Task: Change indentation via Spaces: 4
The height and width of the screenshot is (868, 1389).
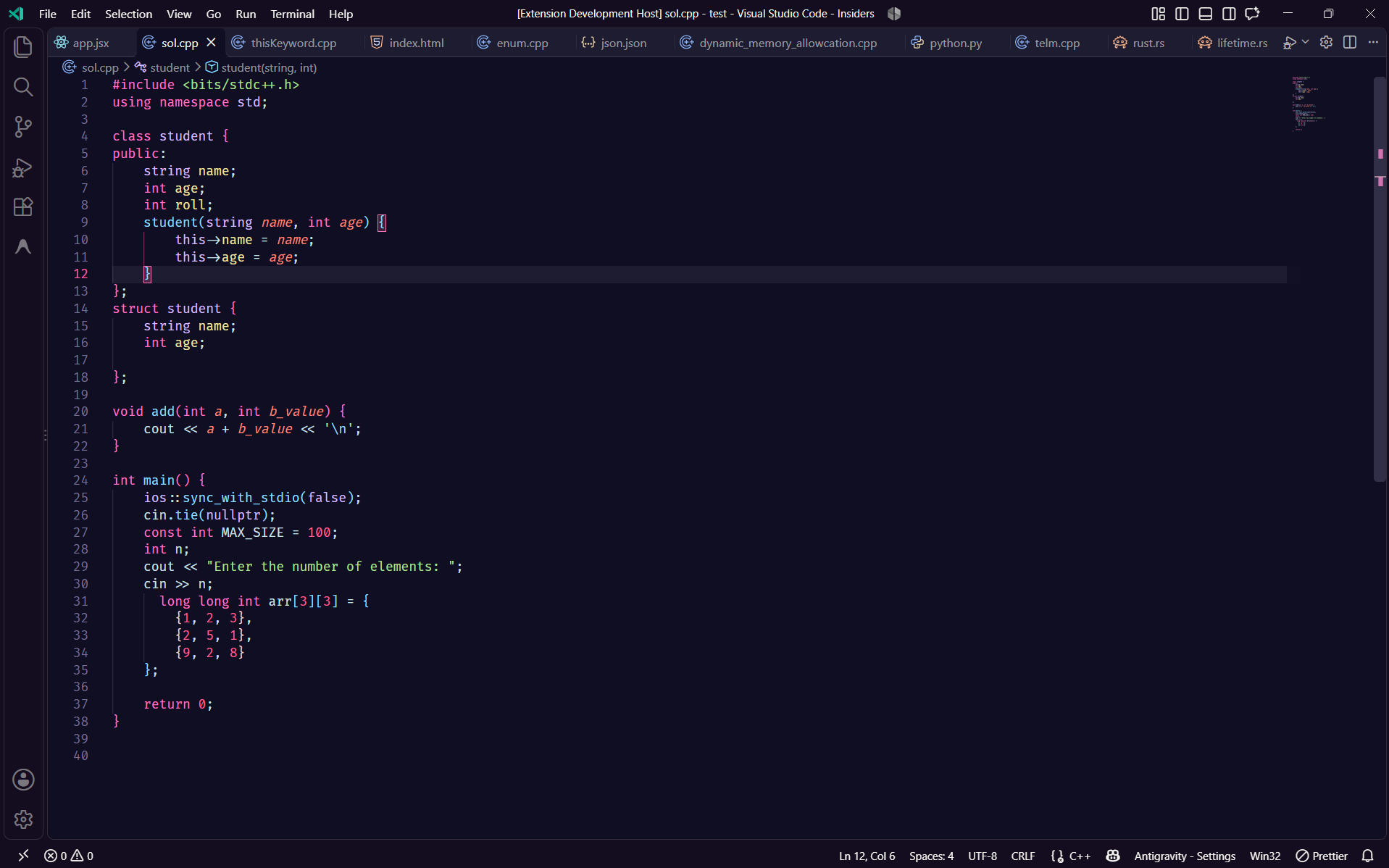Action: (931, 856)
